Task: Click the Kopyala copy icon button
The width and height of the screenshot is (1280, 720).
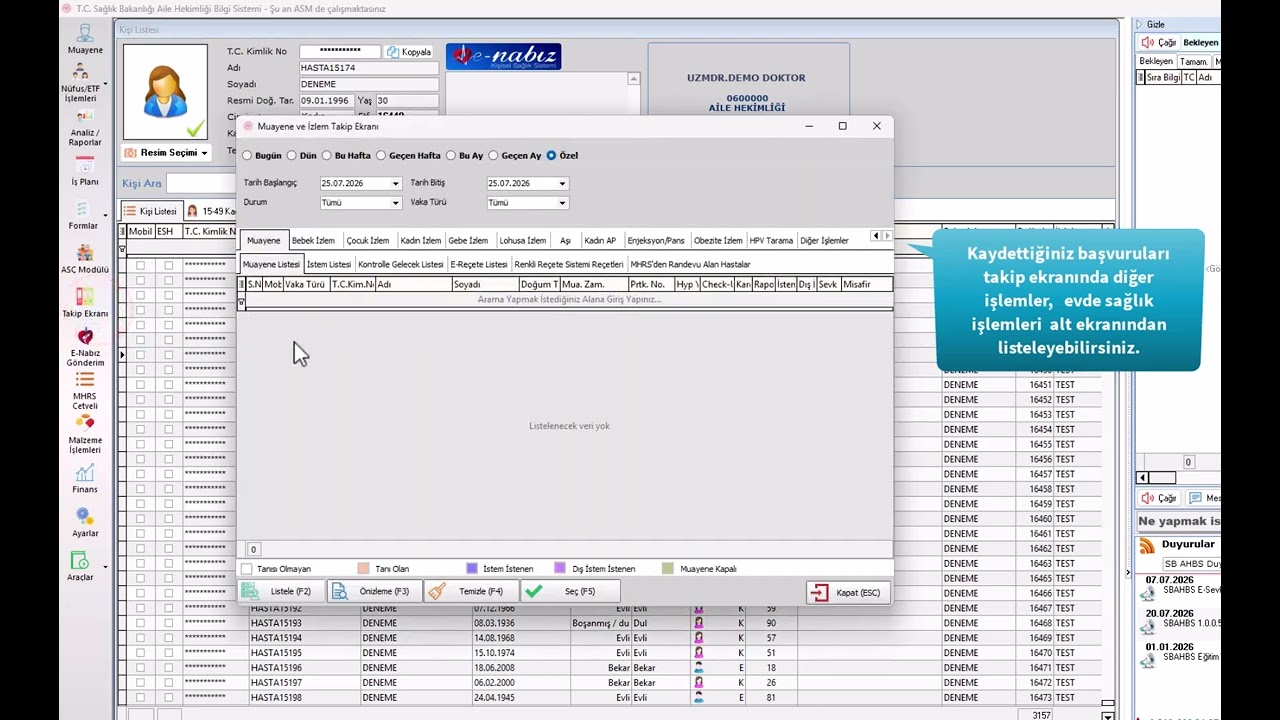Action: (x=409, y=52)
